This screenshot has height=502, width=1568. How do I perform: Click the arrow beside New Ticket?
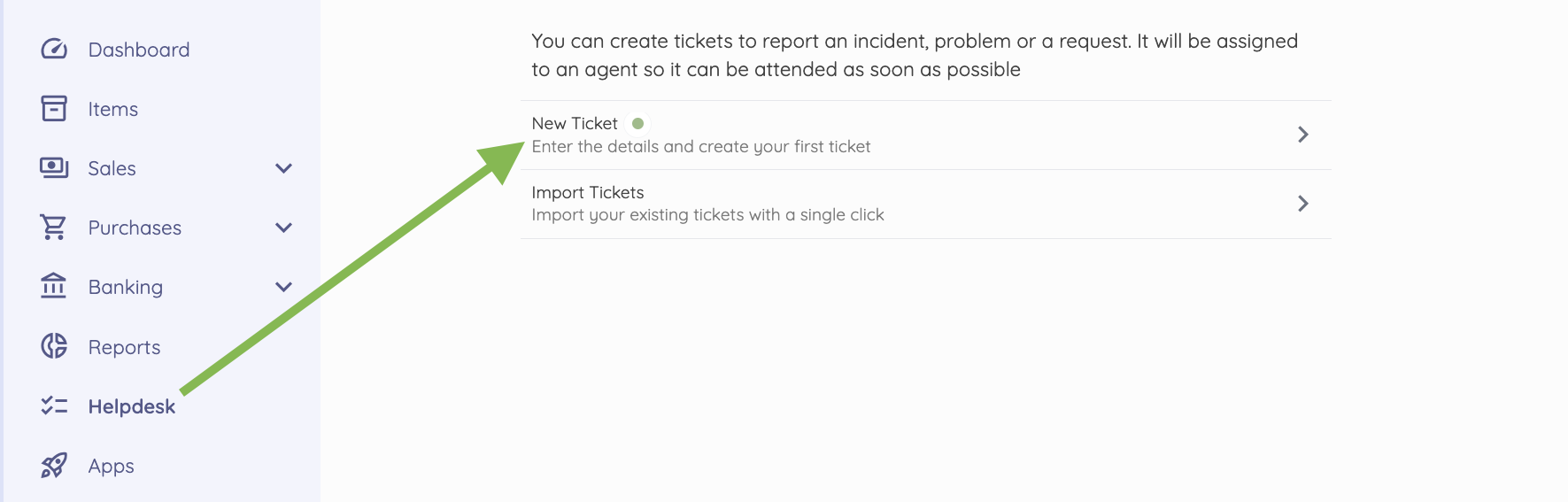point(1302,135)
